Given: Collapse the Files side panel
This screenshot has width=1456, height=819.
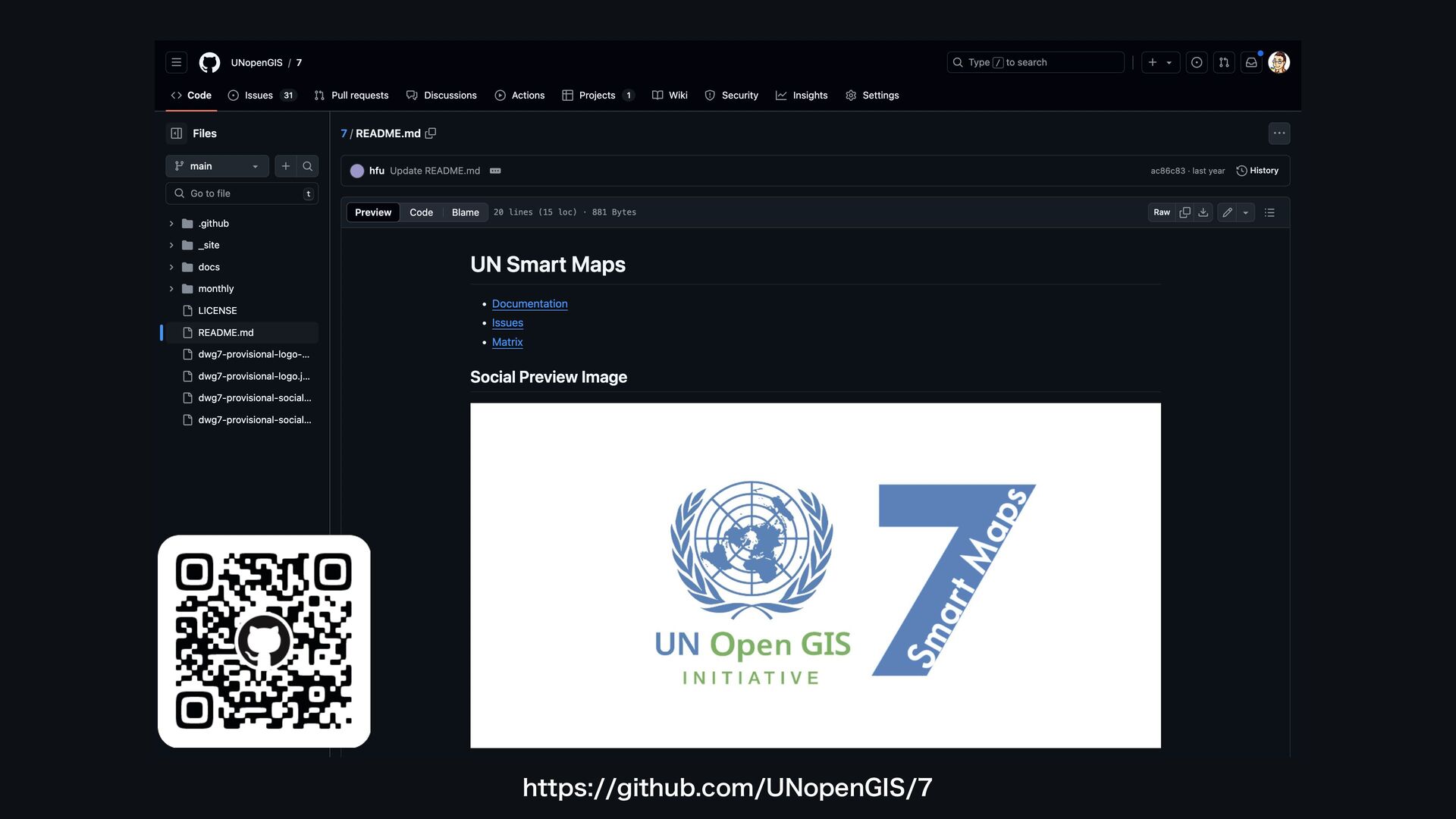Looking at the screenshot, I should point(177,133).
